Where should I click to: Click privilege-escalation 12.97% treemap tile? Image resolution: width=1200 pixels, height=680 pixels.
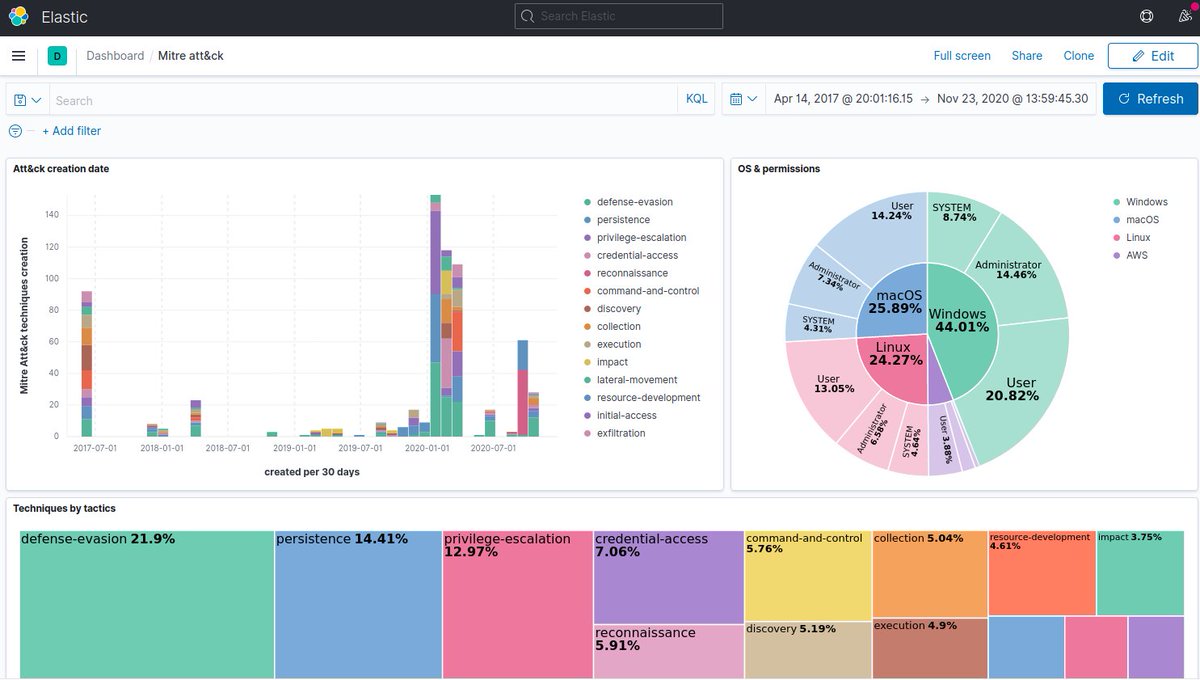(517, 604)
